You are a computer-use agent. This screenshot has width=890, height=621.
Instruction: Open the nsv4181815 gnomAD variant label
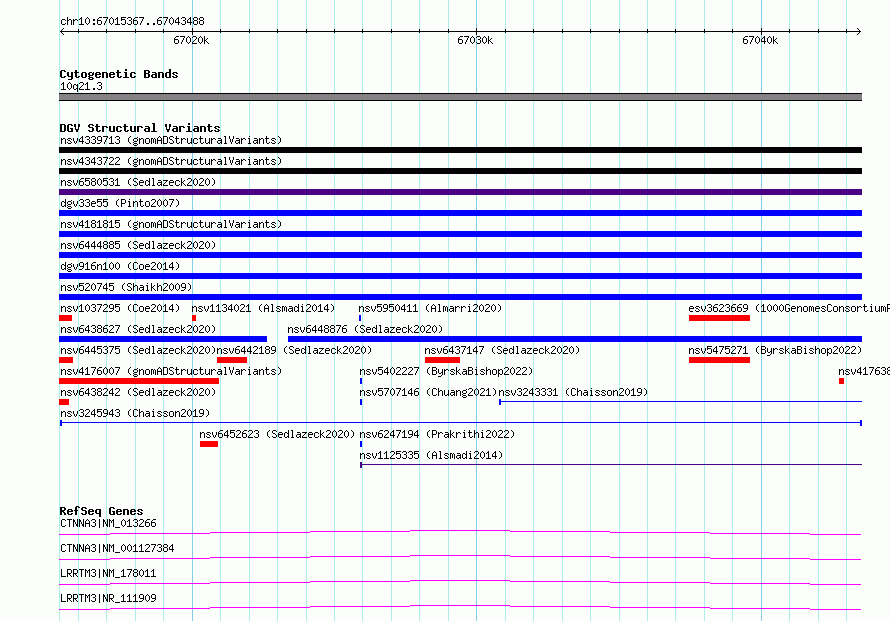tap(171, 224)
